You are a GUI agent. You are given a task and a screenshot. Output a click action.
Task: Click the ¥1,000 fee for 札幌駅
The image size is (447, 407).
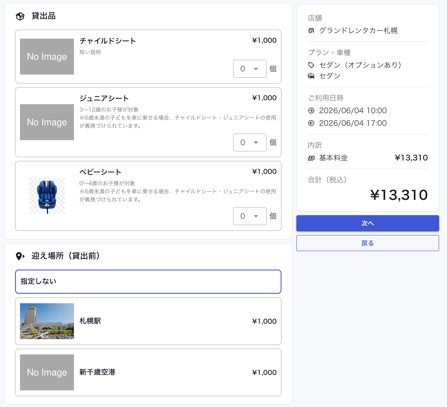264,321
